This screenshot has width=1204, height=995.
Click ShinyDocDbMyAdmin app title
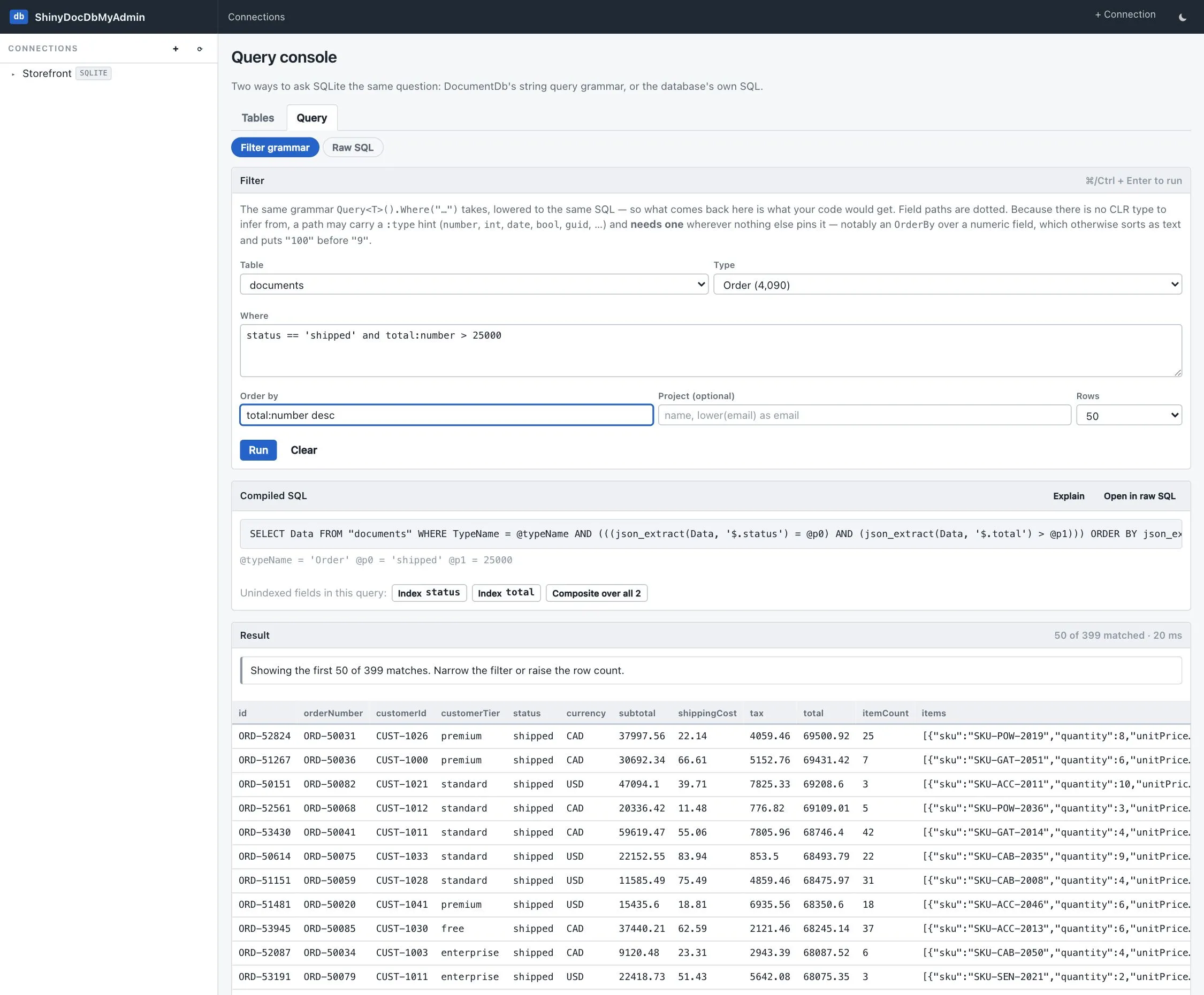90,17
